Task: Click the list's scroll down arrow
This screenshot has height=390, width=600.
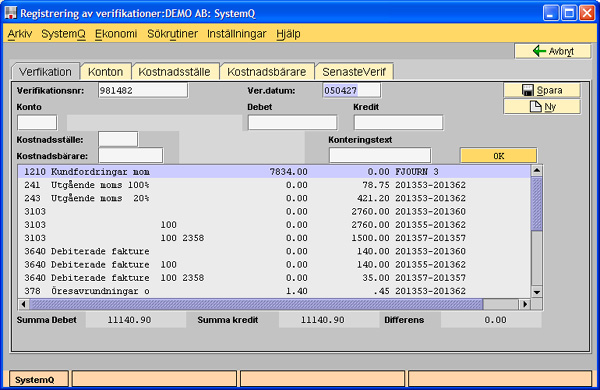Action: [x=537, y=292]
